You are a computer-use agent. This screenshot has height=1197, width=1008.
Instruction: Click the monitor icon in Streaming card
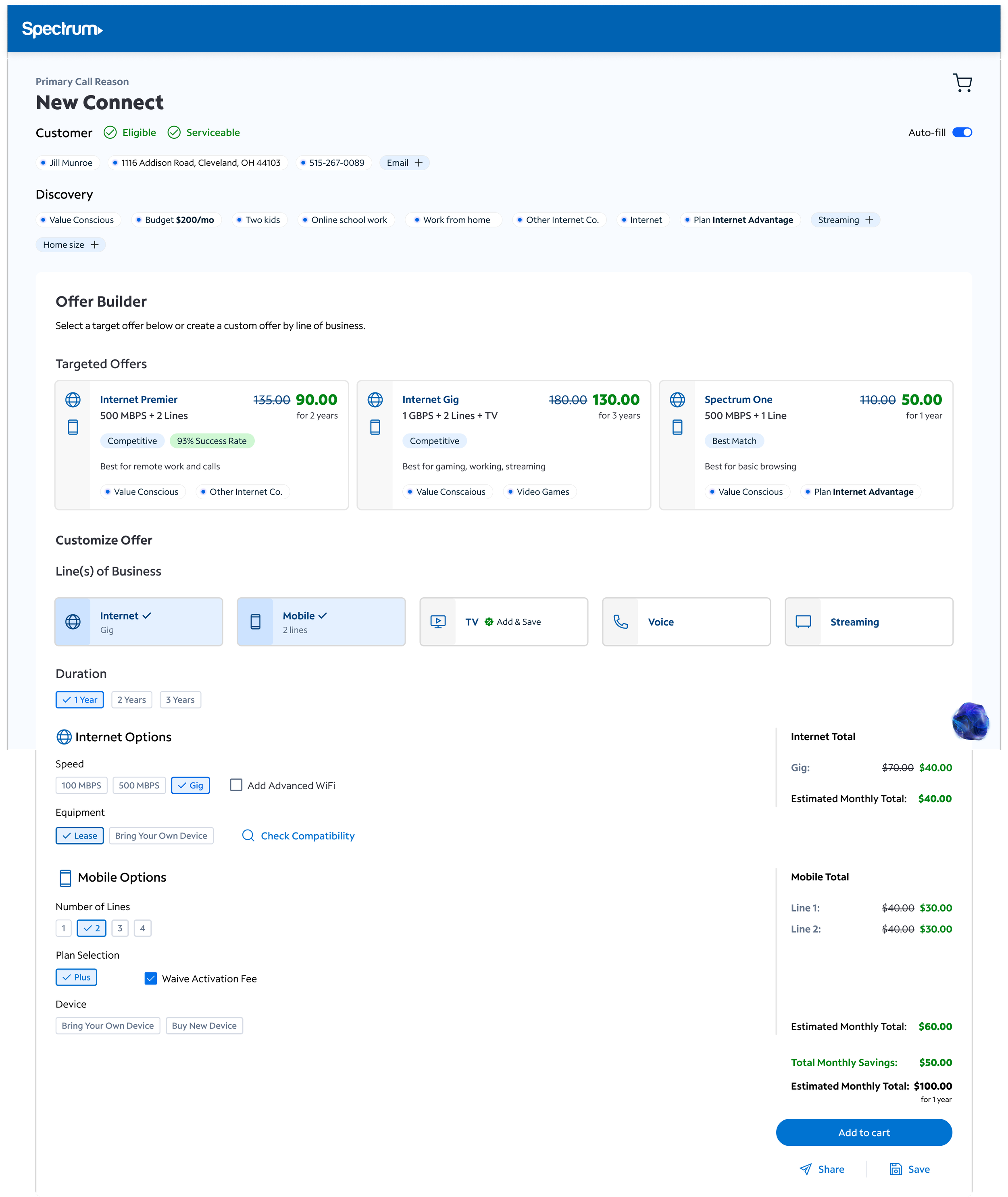tap(804, 621)
